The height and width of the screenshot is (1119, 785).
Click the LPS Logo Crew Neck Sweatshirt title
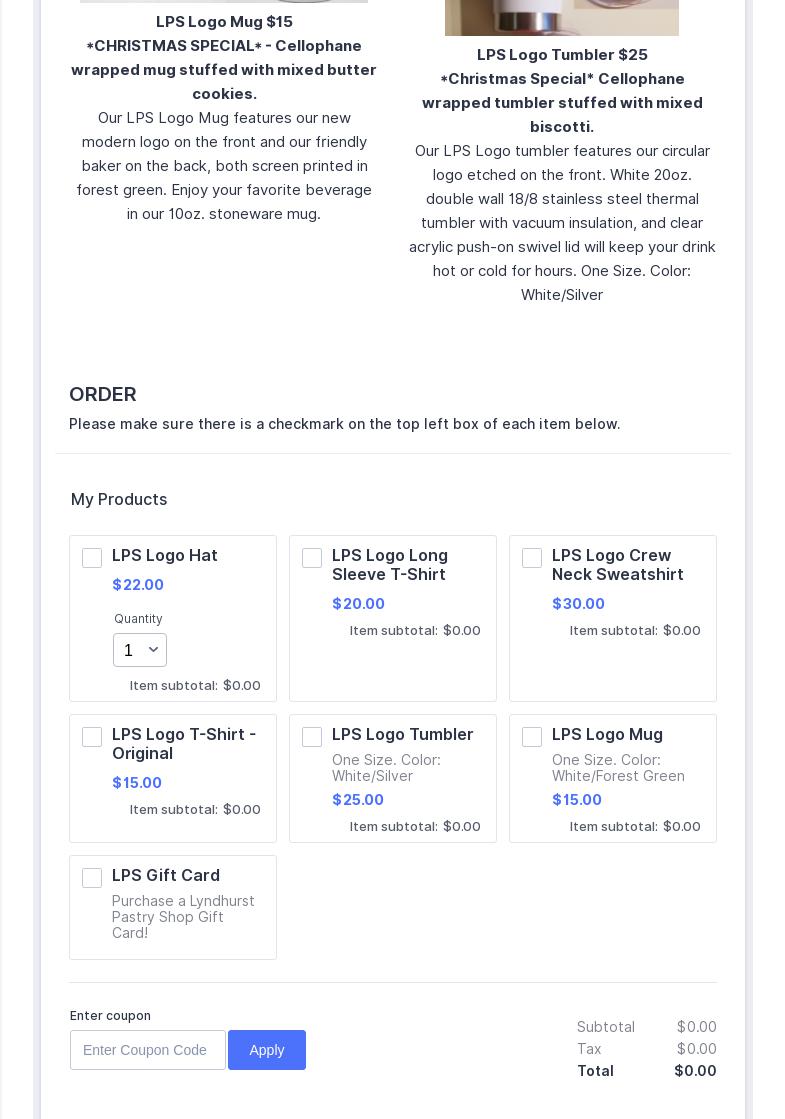click(x=618, y=565)
